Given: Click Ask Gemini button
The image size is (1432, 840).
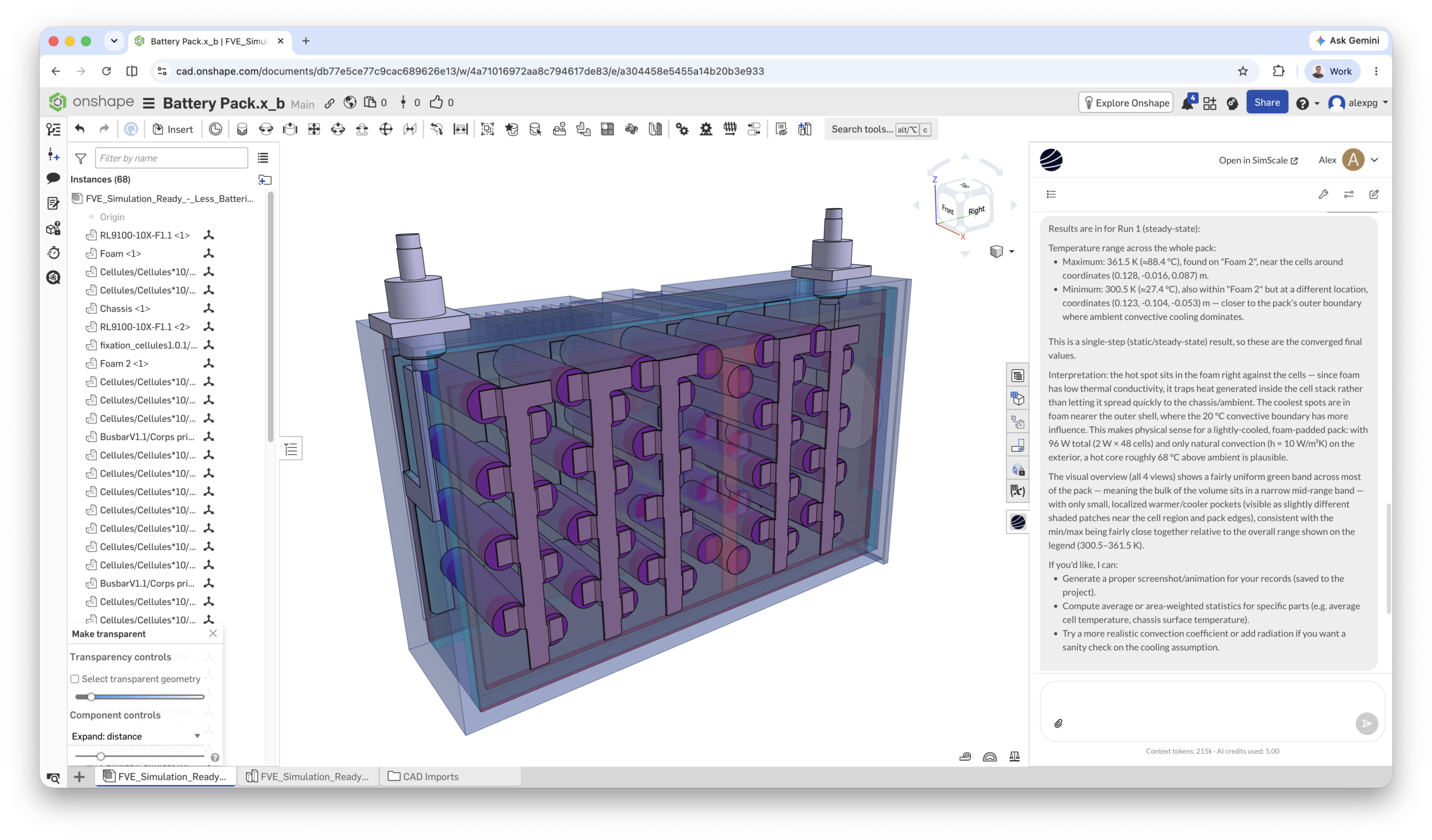Looking at the screenshot, I should pos(1347,40).
